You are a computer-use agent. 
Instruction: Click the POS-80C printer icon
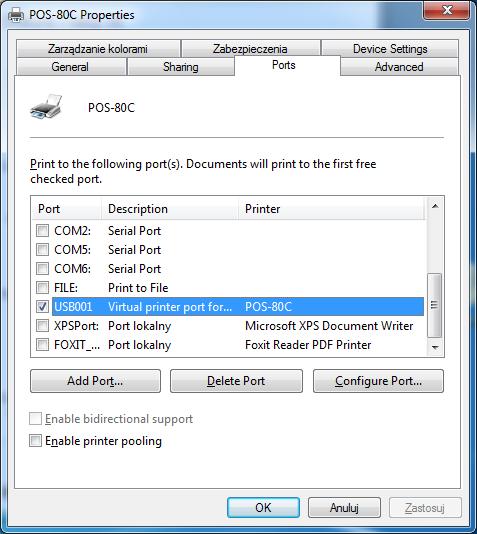pos(46,107)
